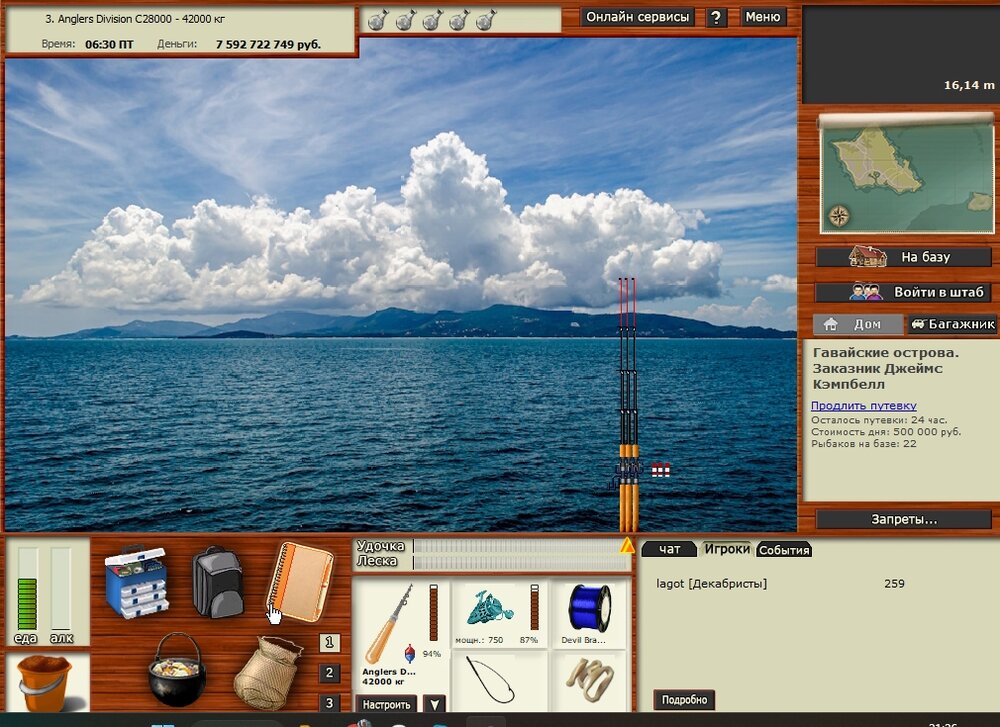Viewport: 1000px width, 727px height.
Task: Click the reel wear gauge near 87%
Action: [534, 606]
